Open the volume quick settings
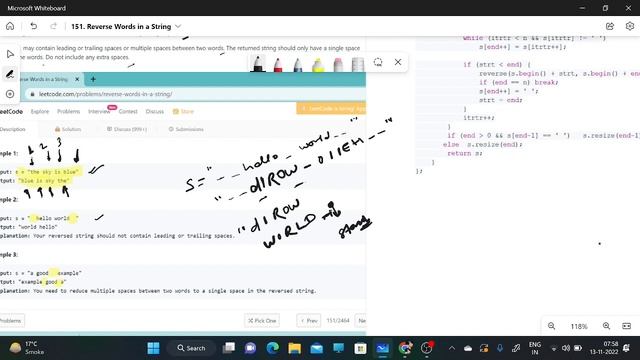The height and width of the screenshot is (360, 640). [566, 348]
